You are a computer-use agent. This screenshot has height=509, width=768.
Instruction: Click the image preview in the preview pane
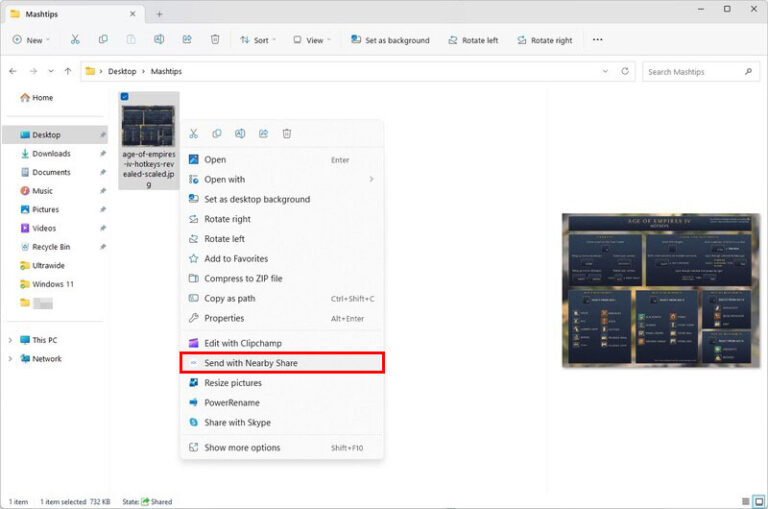point(660,290)
